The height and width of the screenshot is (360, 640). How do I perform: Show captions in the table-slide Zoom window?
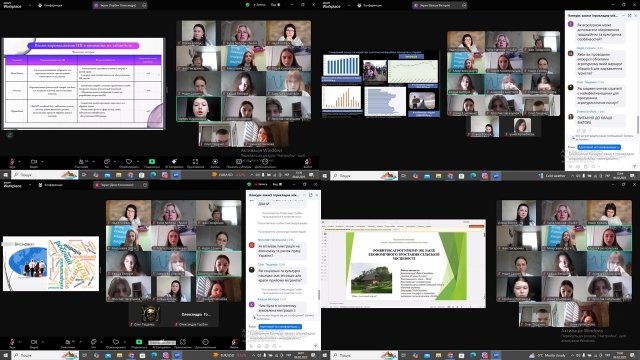[x=239, y=162]
